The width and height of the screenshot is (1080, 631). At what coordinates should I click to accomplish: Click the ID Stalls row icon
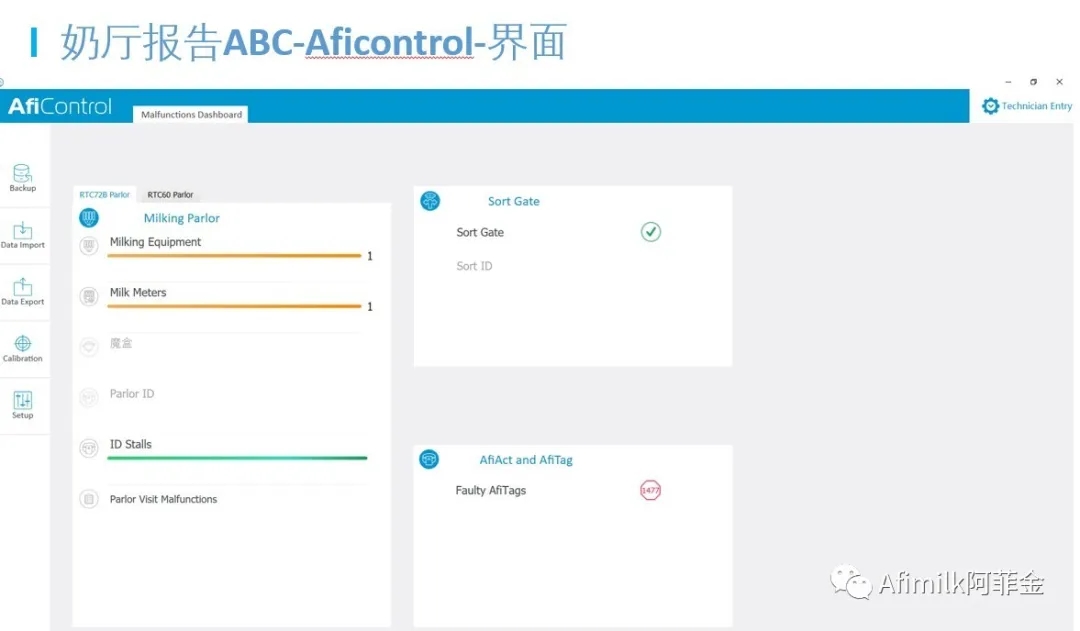[x=89, y=448]
